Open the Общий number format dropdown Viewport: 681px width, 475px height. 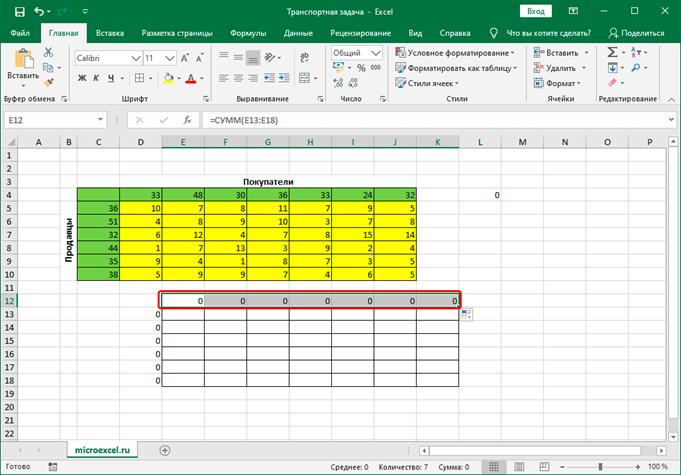pyautogui.click(x=376, y=53)
